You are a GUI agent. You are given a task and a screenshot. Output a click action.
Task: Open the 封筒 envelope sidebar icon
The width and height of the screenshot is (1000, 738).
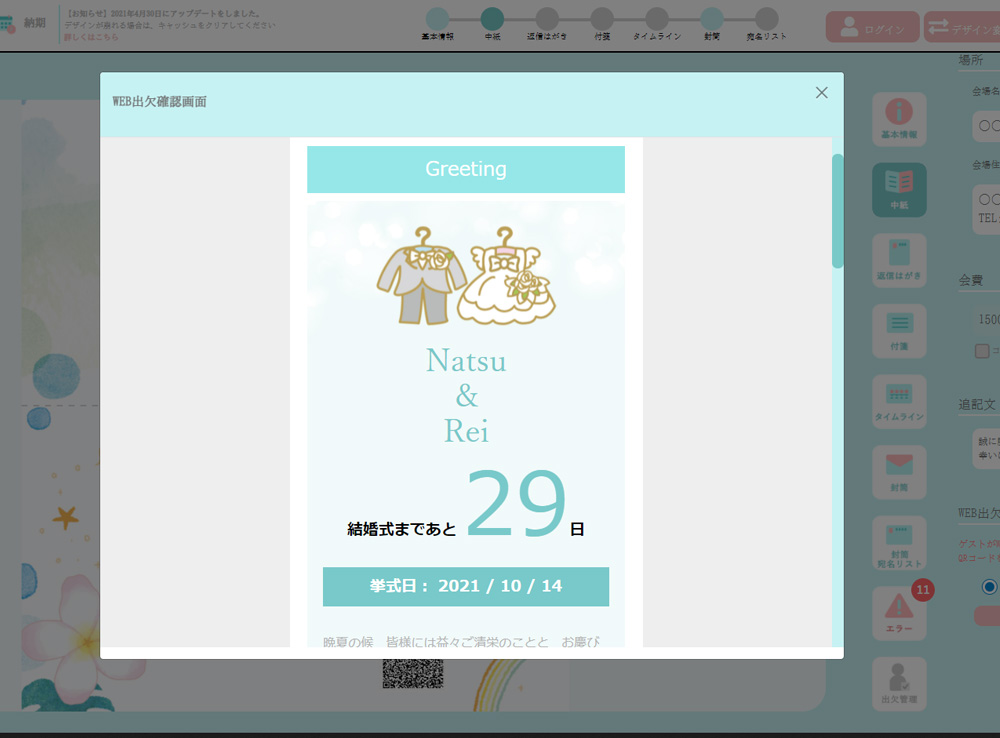pos(899,472)
